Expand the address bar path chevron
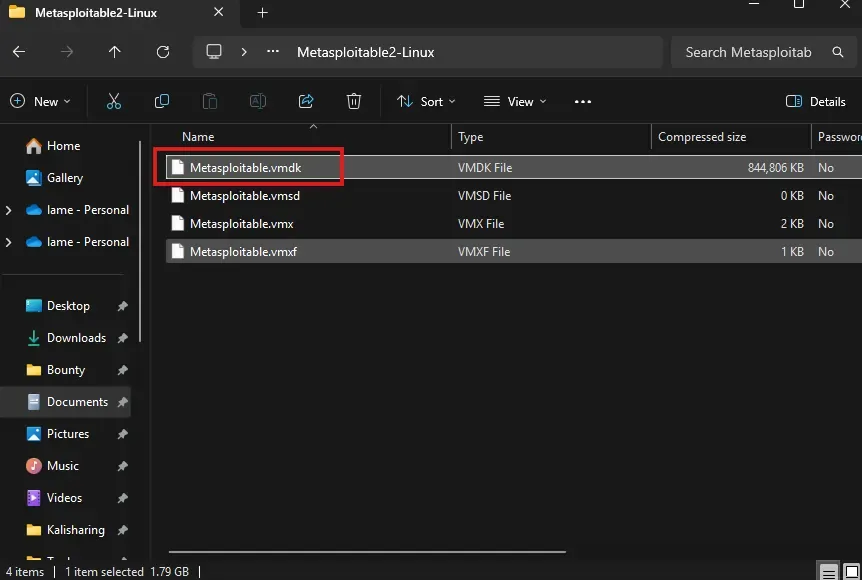This screenshot has width=862, height=580. tap(244, 52)
